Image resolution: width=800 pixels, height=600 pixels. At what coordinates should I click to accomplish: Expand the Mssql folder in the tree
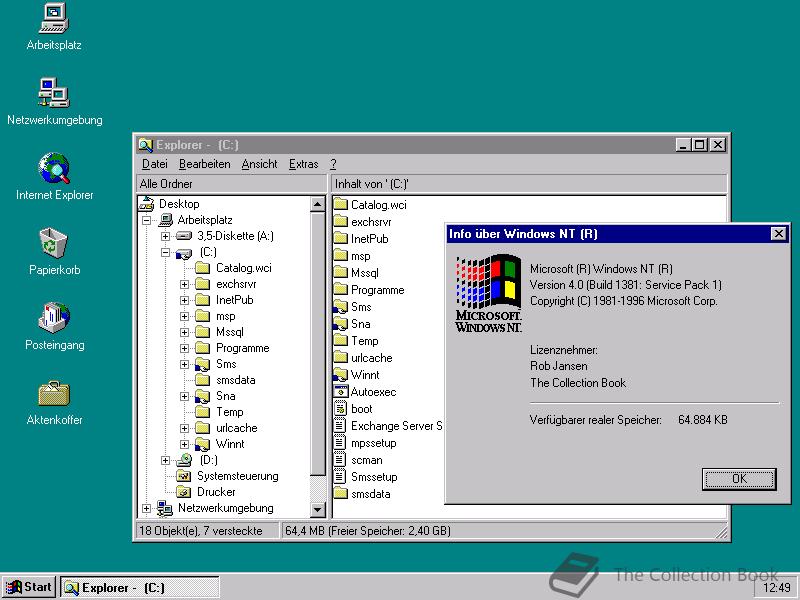(x=185, y=332)
